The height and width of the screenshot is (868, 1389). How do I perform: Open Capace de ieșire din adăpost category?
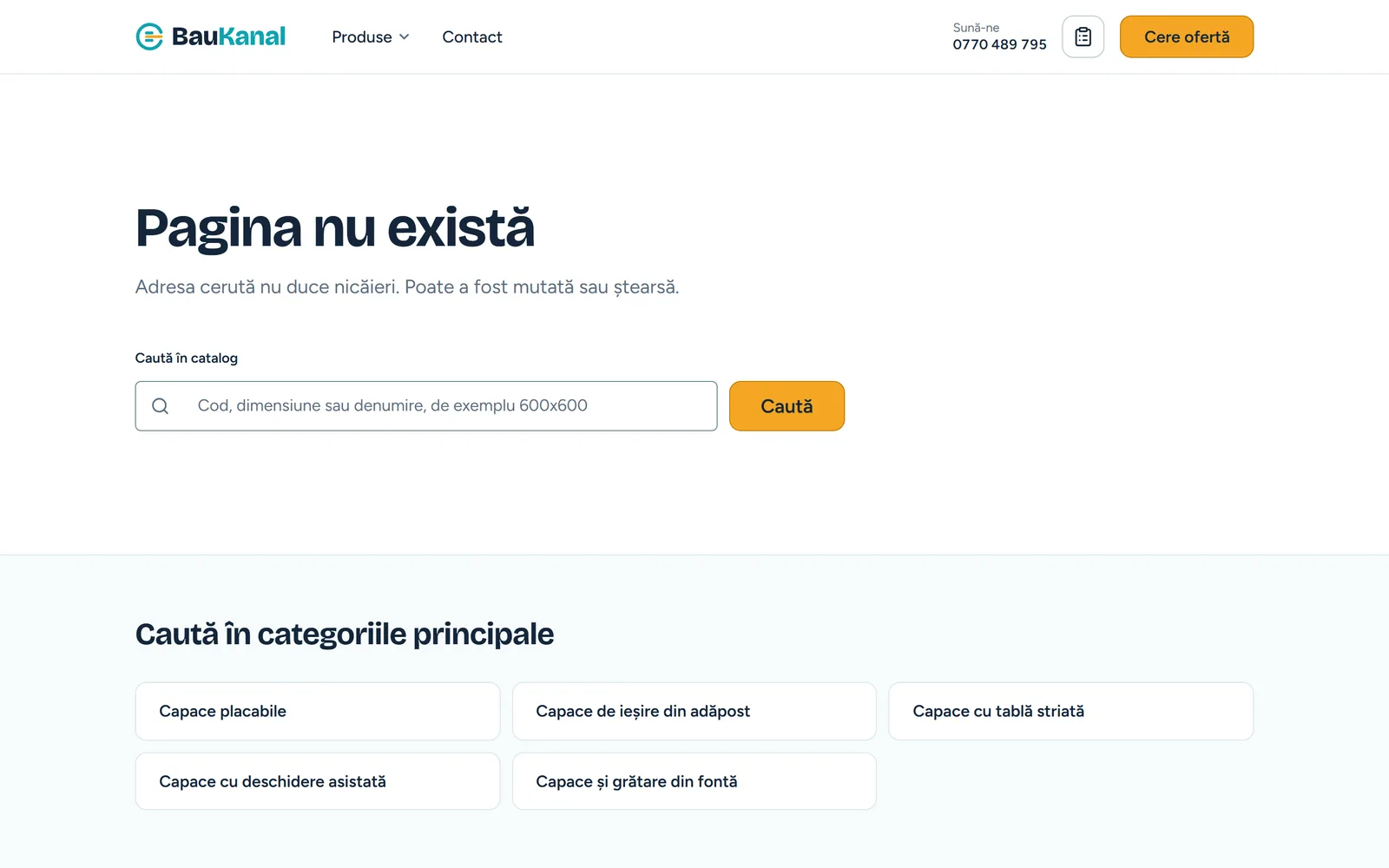[694, 711]
